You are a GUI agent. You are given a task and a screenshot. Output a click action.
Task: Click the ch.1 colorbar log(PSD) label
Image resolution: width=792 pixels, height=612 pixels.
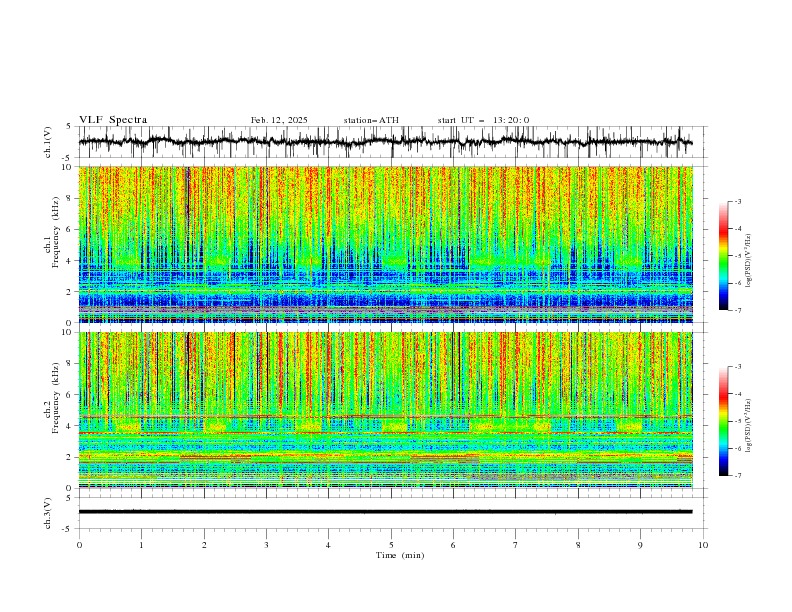pyautogui.click(x=748, y=261)
